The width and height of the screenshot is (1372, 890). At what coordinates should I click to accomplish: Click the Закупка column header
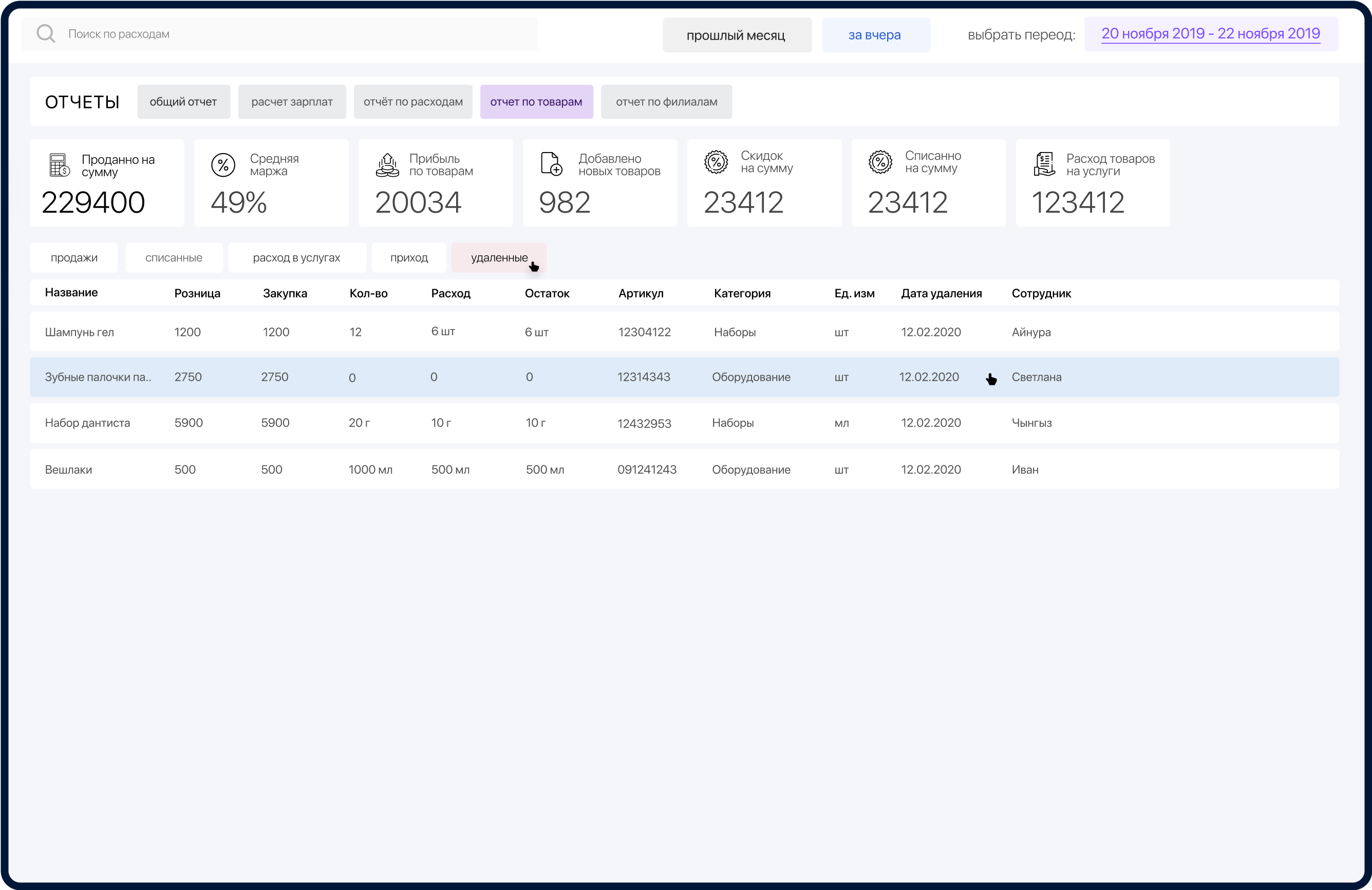(x=285, y=293)
